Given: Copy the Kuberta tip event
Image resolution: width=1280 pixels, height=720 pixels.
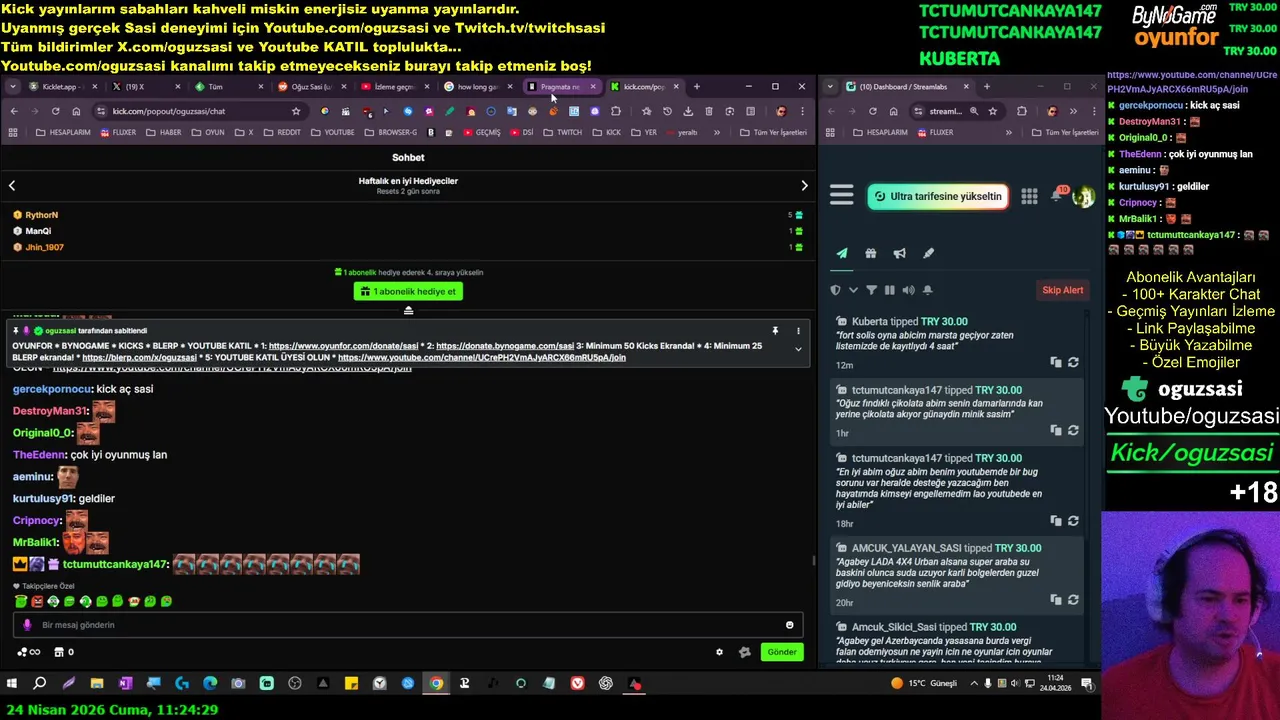Looking at the screenshot, I should 1055,362.
